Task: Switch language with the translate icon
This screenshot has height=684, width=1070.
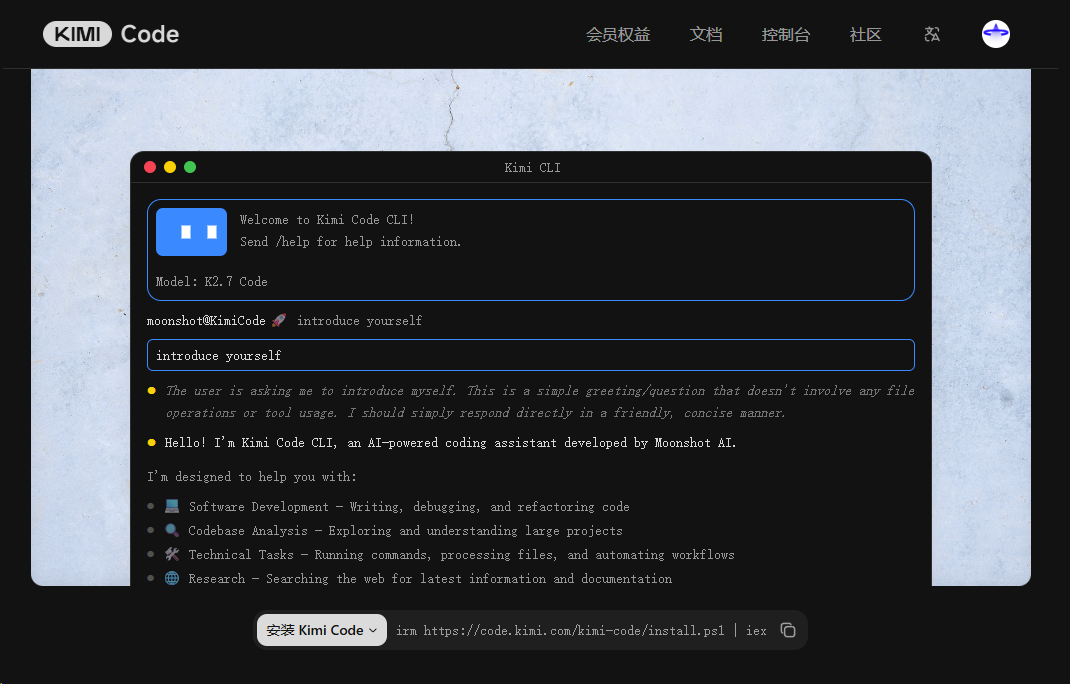Action: 931,34
